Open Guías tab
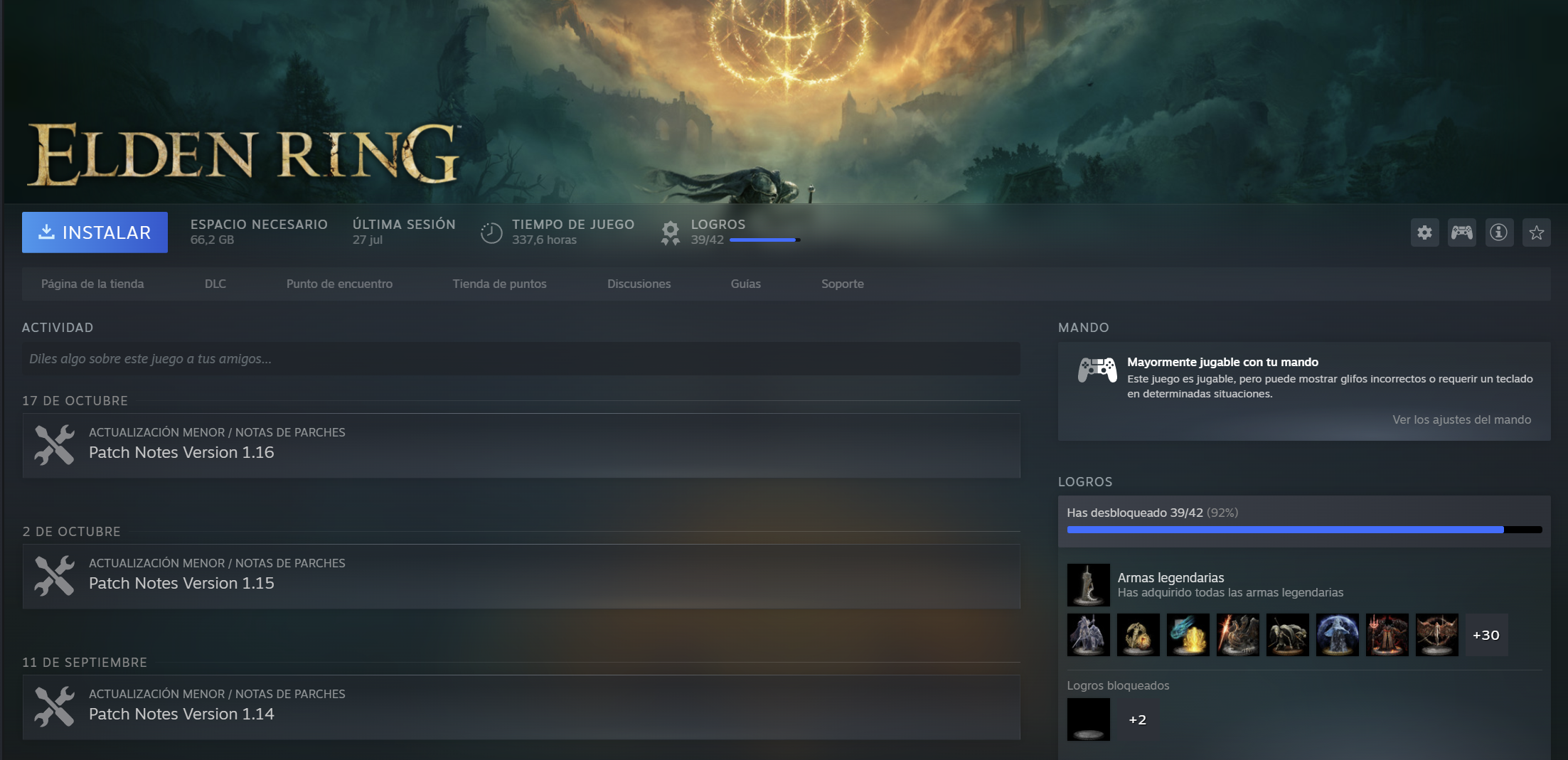The width and height of the screenshot is (1568, 760). click(x=746, y=284)
